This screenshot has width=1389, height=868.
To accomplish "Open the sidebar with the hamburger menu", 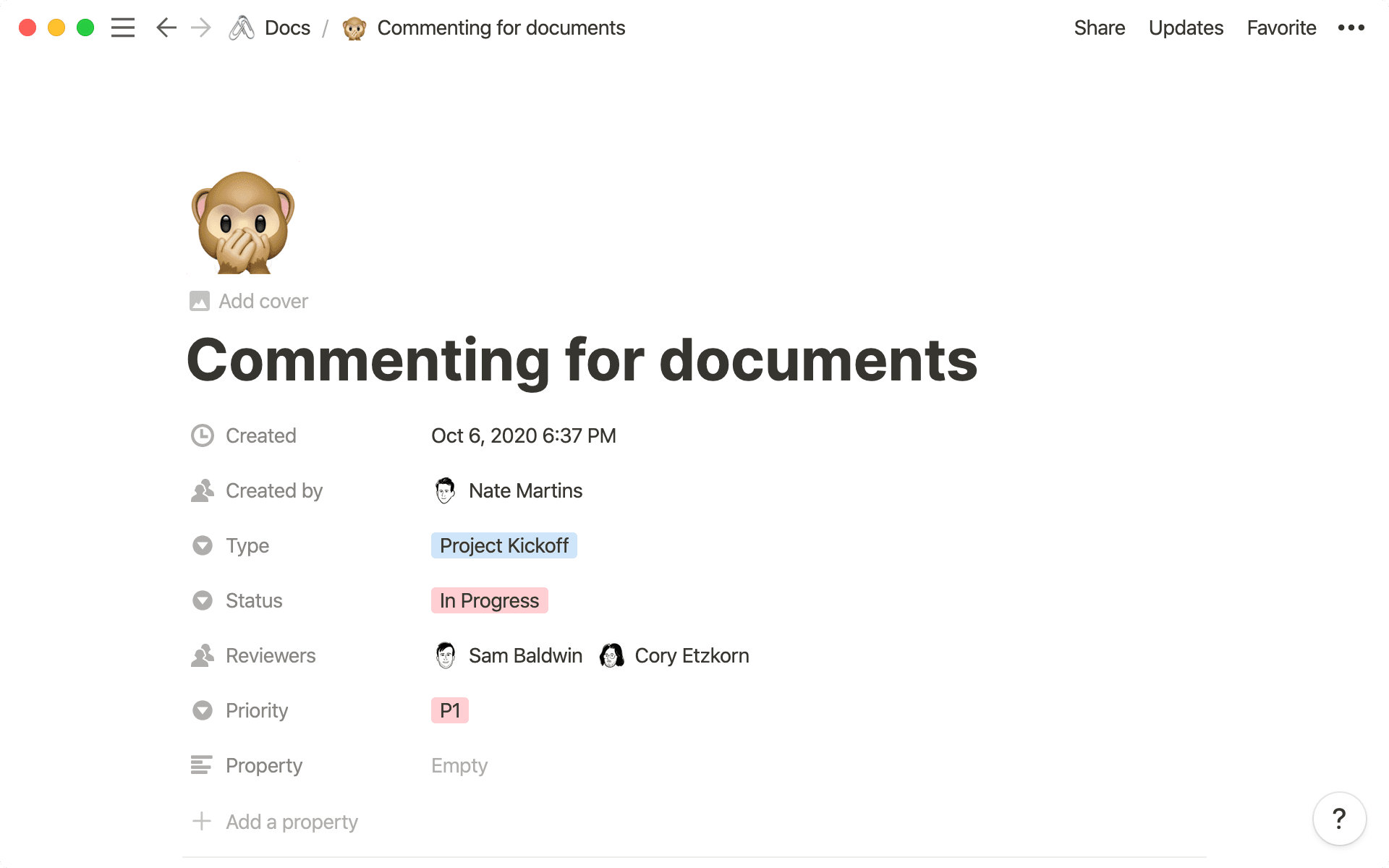I will pos(123,27).
